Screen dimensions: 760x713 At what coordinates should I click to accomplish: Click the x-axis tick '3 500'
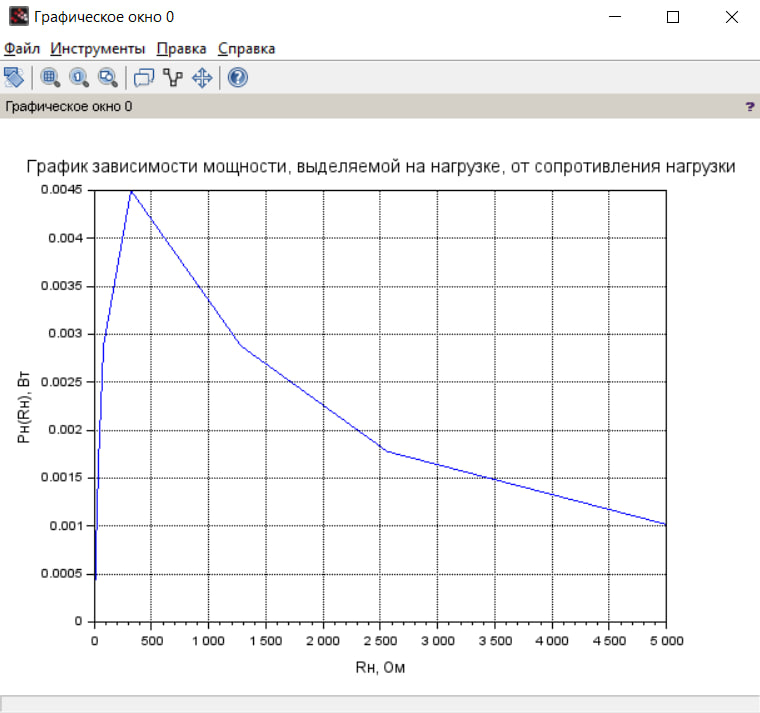point(495,641)
